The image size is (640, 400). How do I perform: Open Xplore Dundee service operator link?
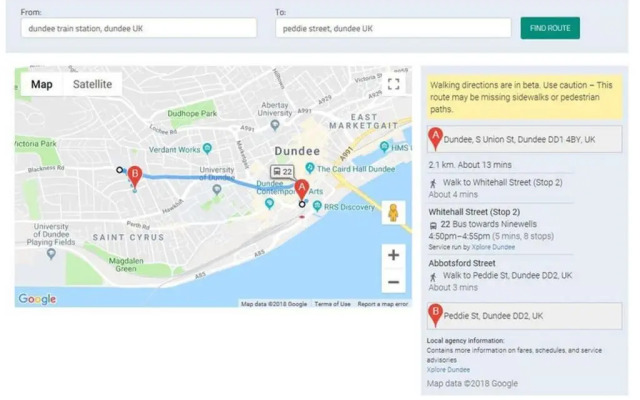coord(493,247)
